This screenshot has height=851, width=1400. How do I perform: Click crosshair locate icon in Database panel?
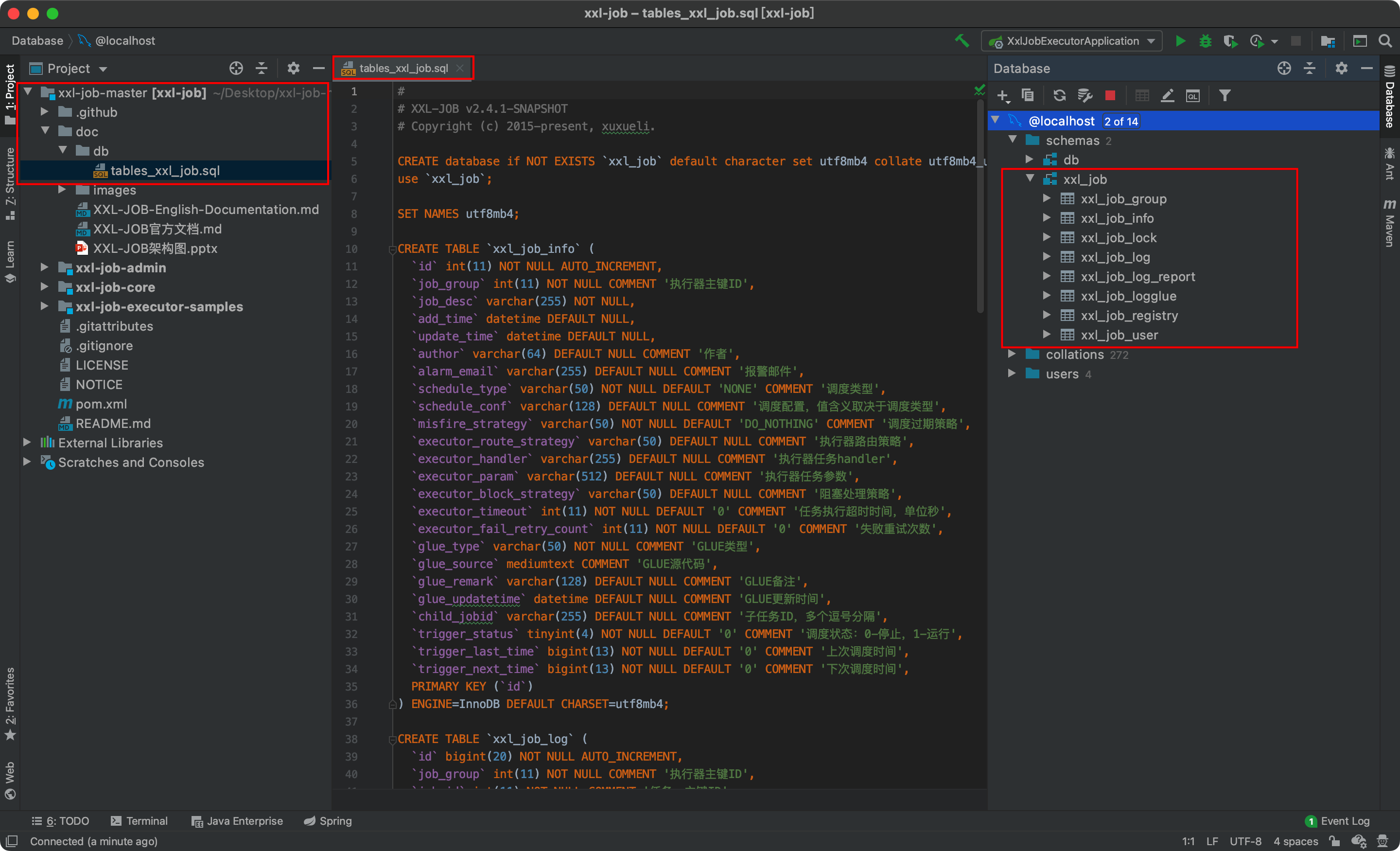pos(1284,68)
